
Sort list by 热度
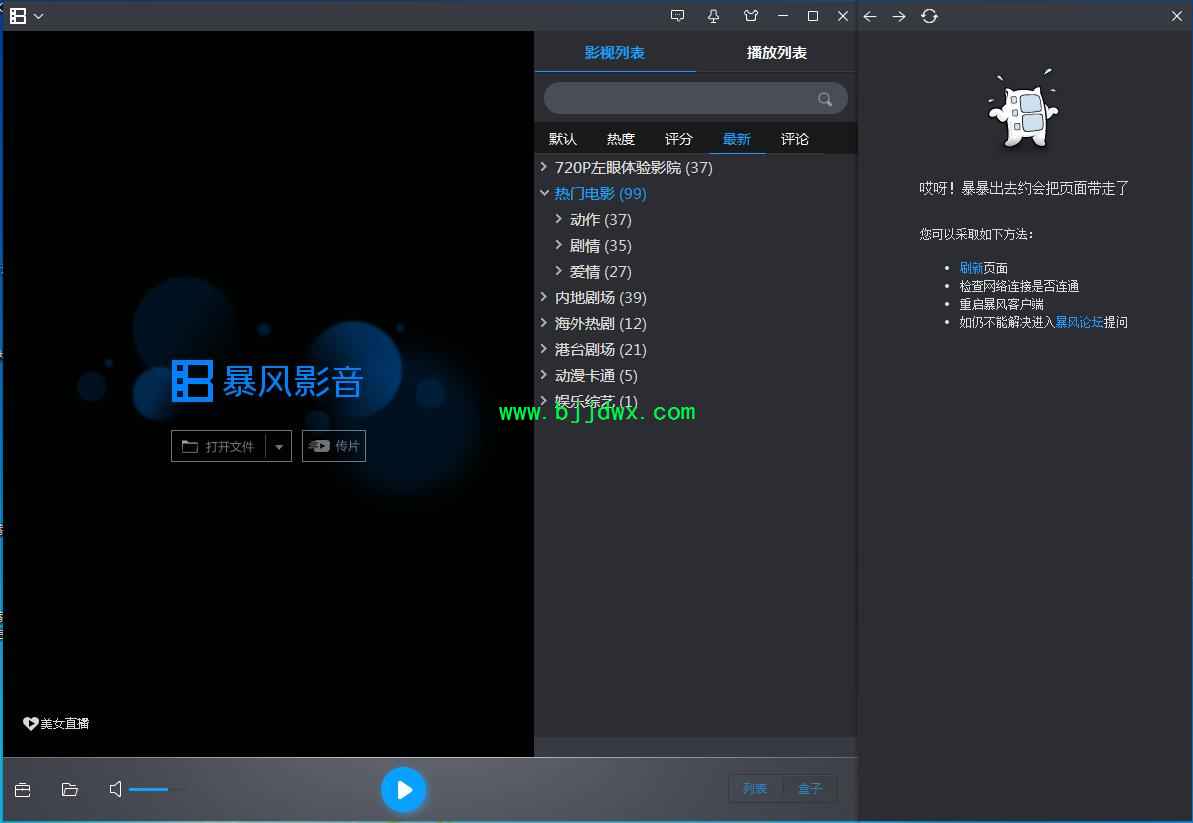pos(621,139)
